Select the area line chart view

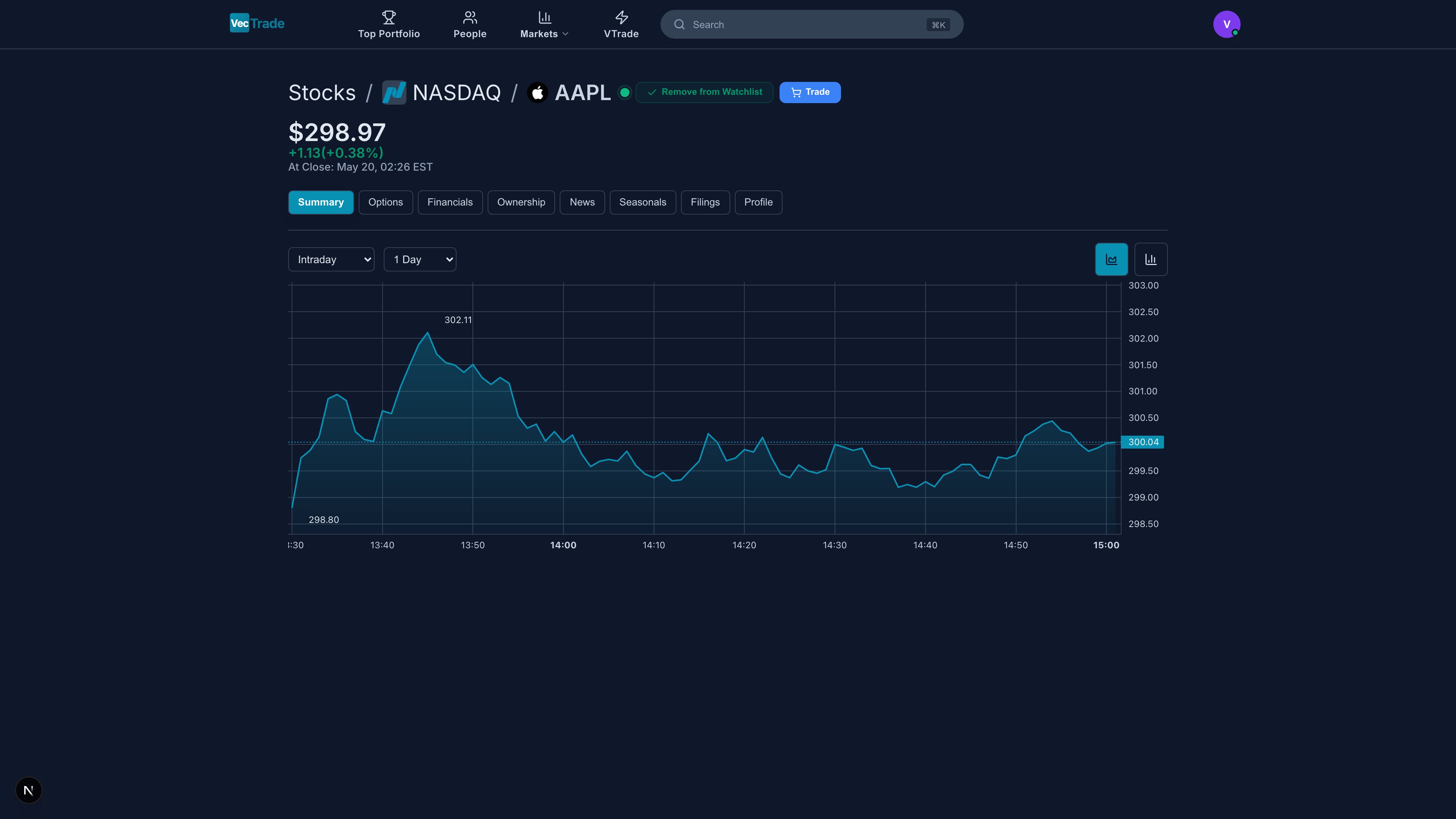(1111, 259)
